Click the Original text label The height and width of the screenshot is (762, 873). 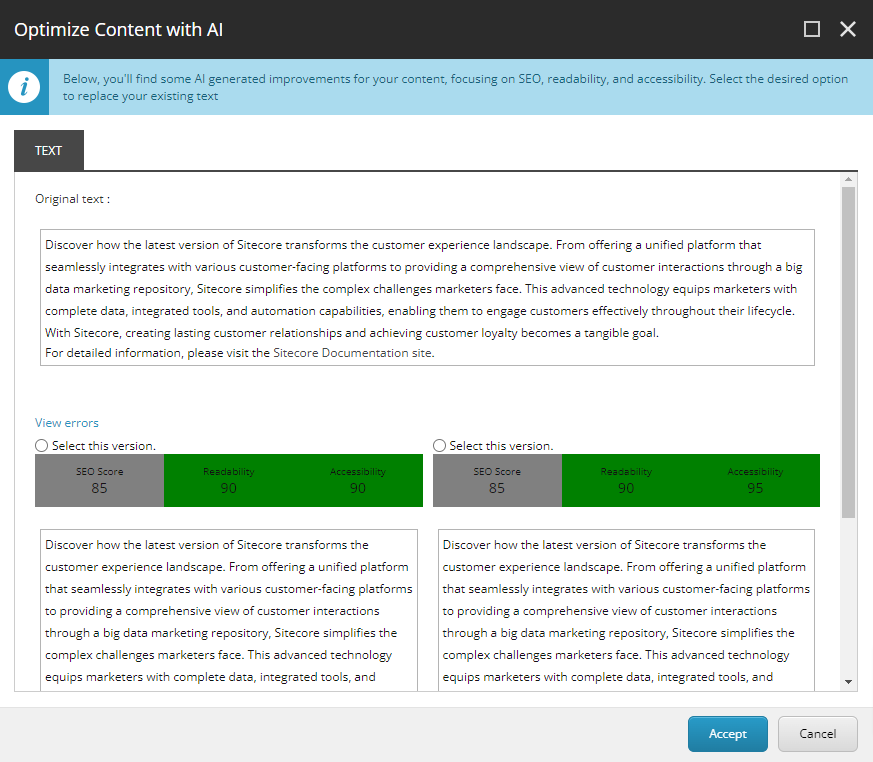(x=72, y=199)
